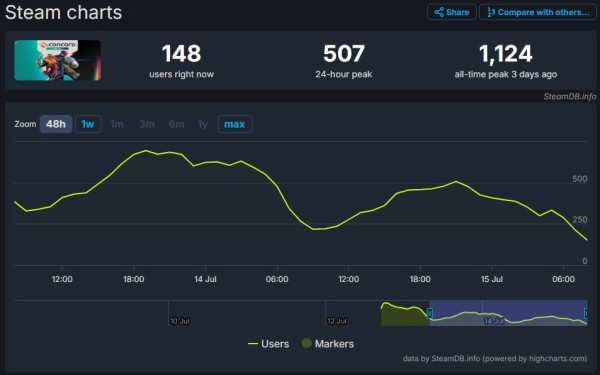Click the Markers green circle icon

pos(307,343)
